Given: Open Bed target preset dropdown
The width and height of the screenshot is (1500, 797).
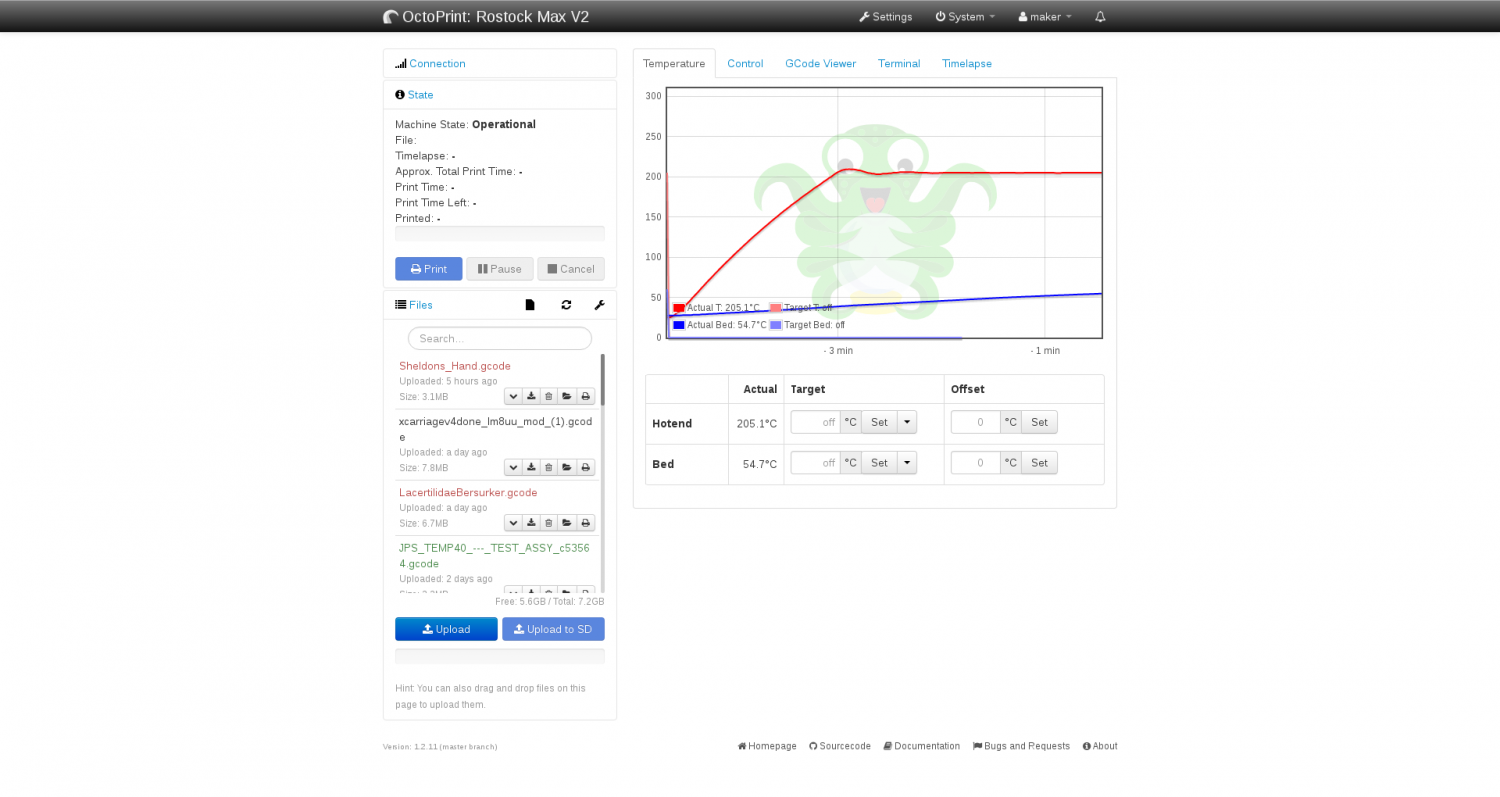Looking at the screenshot, I should tap(907, 463).
